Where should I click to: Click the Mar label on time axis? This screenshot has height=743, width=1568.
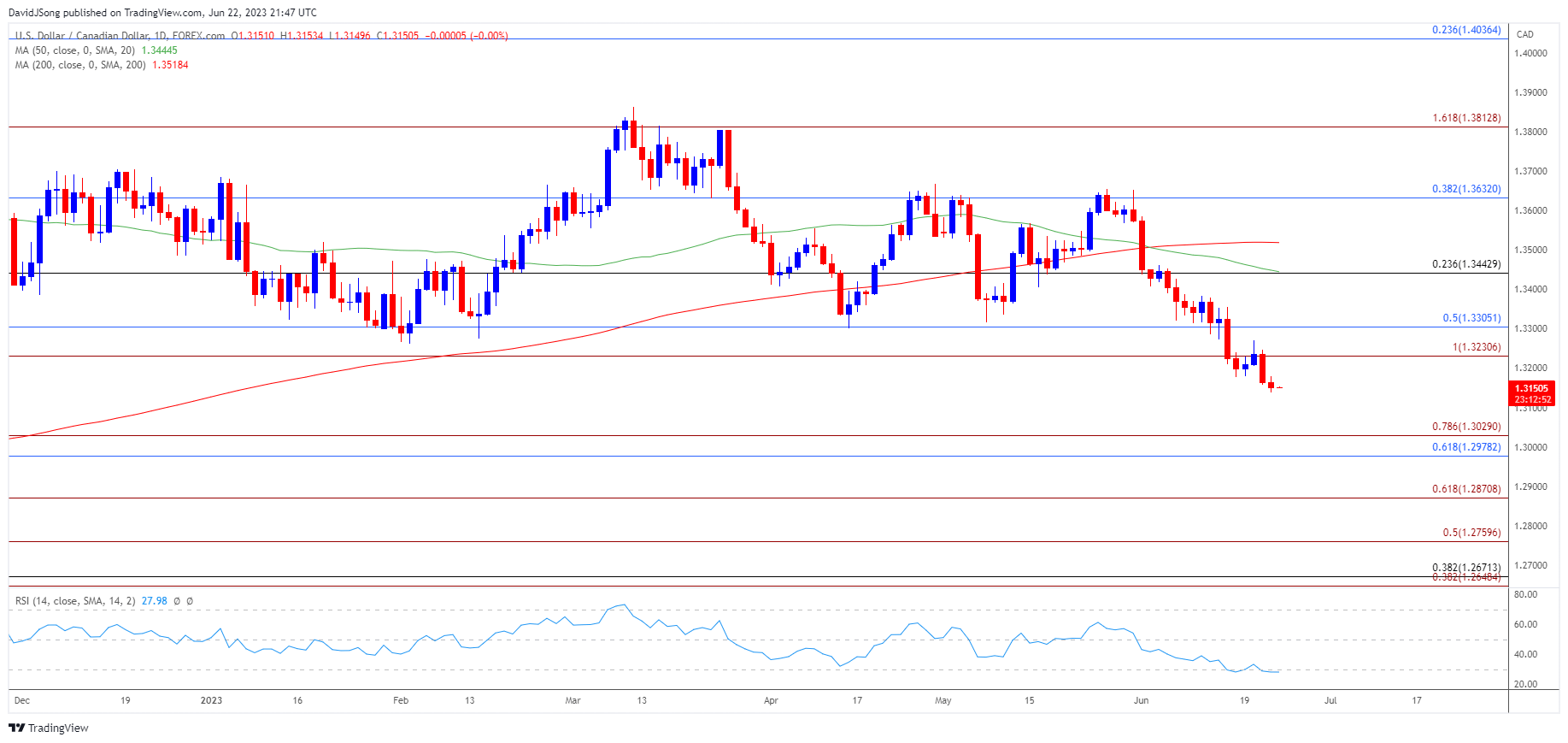tap(573, 700)
